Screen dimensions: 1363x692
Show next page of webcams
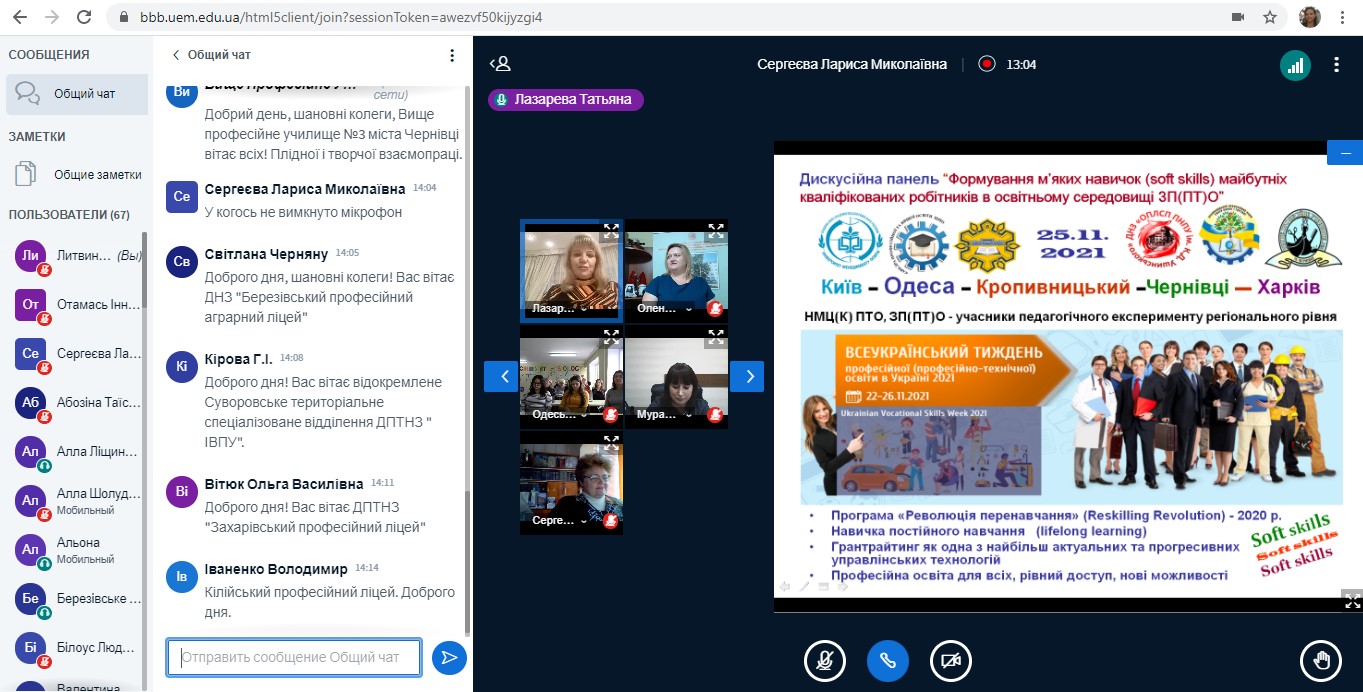click(747, 376)
